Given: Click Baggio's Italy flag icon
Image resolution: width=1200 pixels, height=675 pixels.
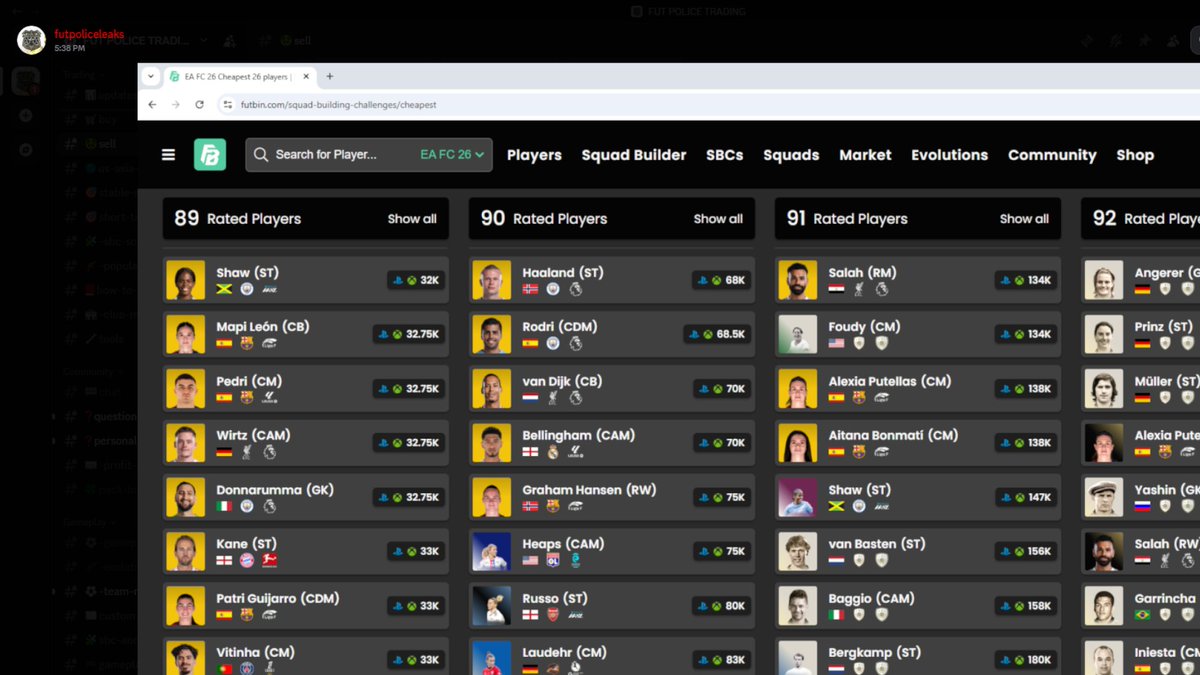Looking at the screenshot, I should click(837, 615).
